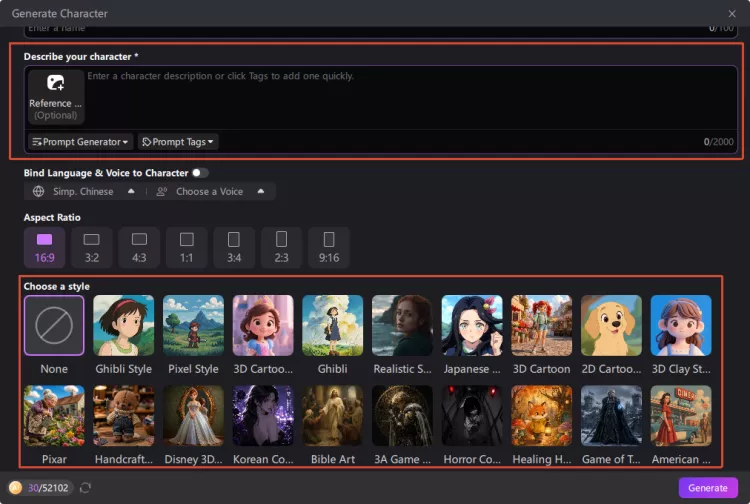
Task: Select the 3:4 aspect ratio
Action: click(x=233, y=248)
